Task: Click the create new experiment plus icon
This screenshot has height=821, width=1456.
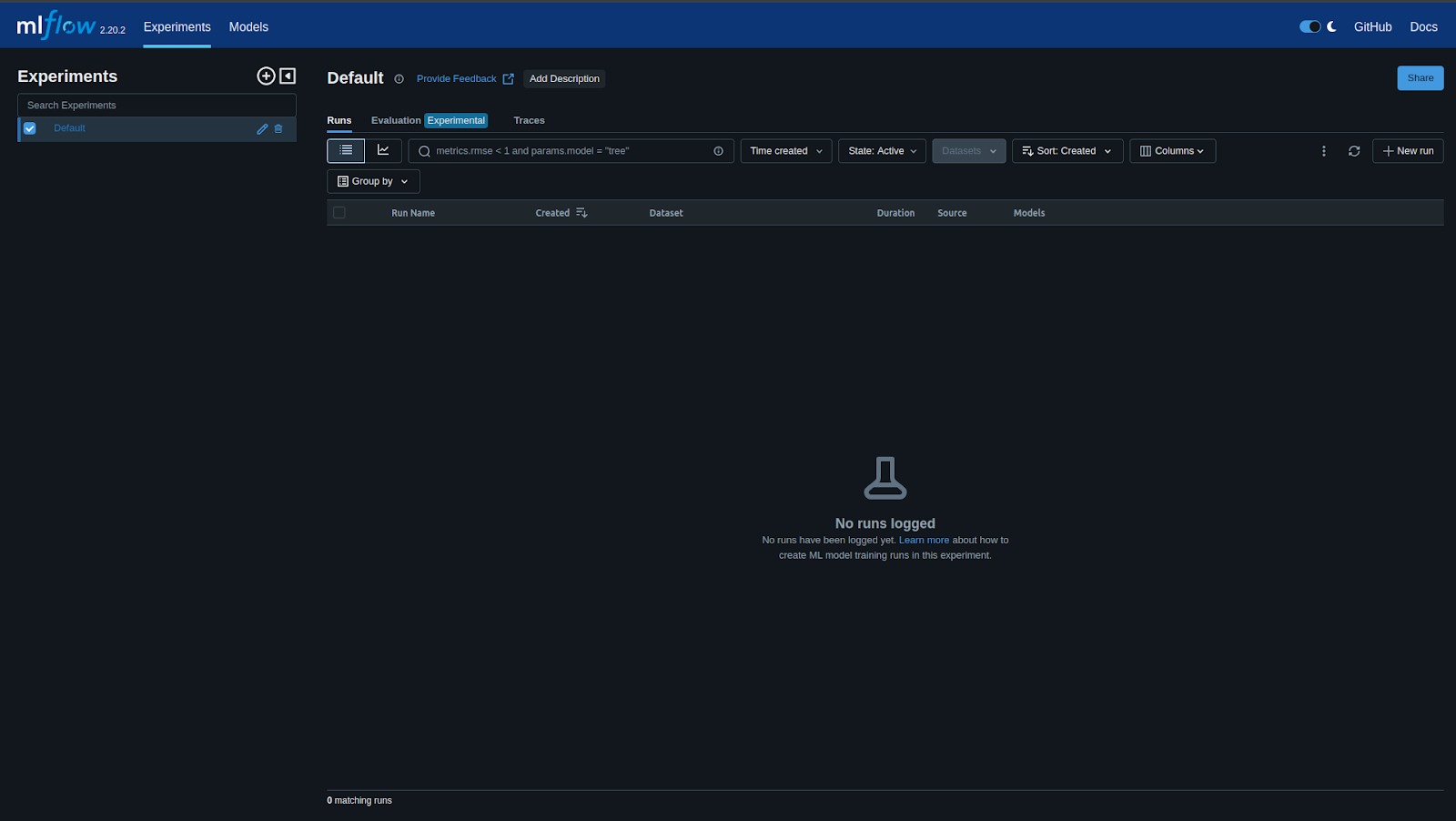Action: point(266,76)
